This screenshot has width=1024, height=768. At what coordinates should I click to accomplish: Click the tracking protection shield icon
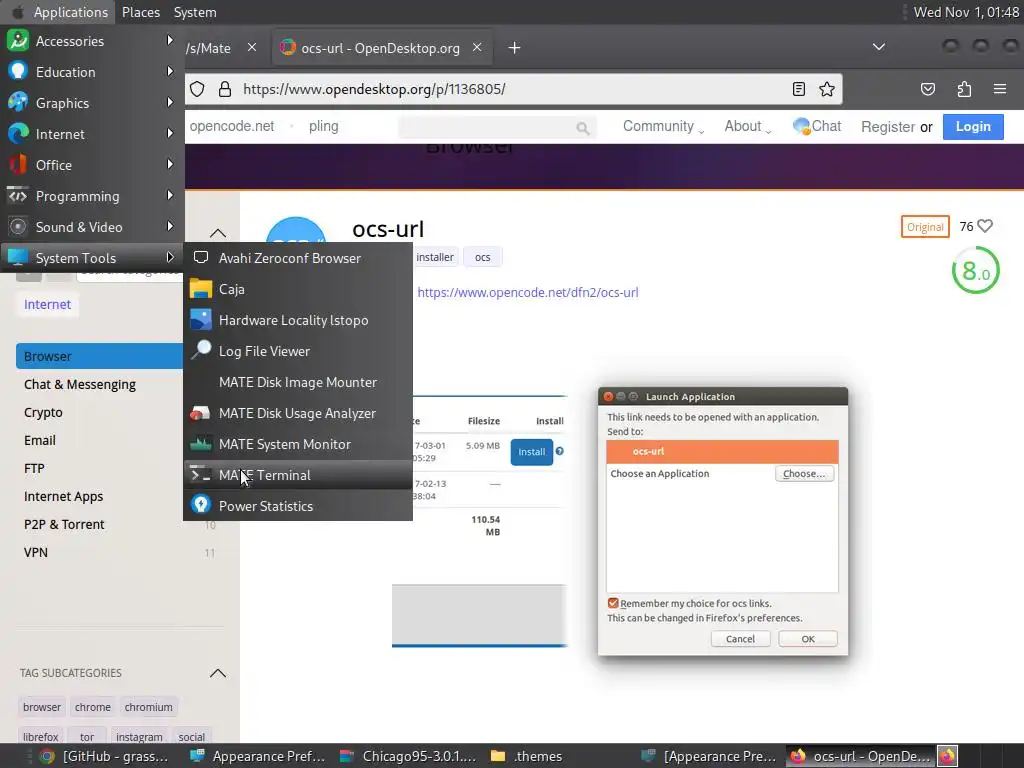coord(197,89)
